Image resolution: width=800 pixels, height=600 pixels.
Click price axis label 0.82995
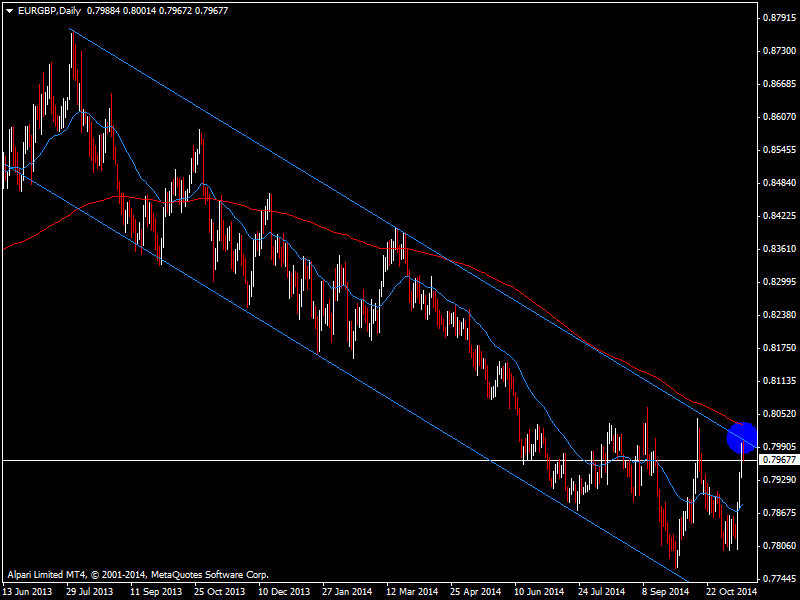(x=779, y=282)
